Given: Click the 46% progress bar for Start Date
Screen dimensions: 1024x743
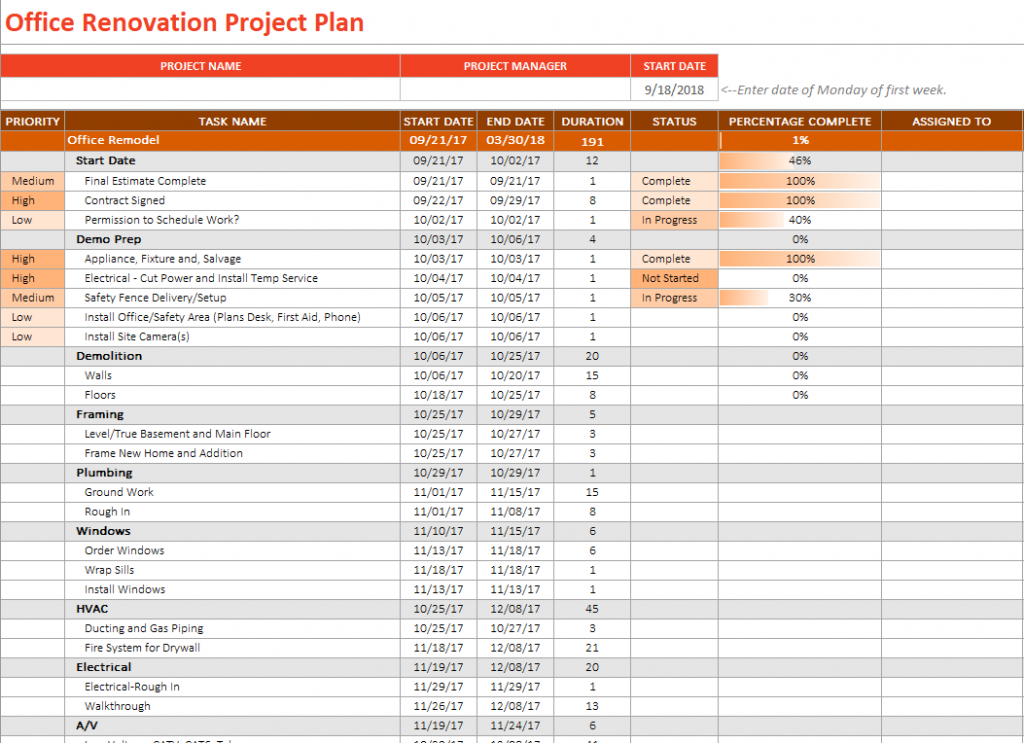Looking at the screenshot, I should pos(800,160).
